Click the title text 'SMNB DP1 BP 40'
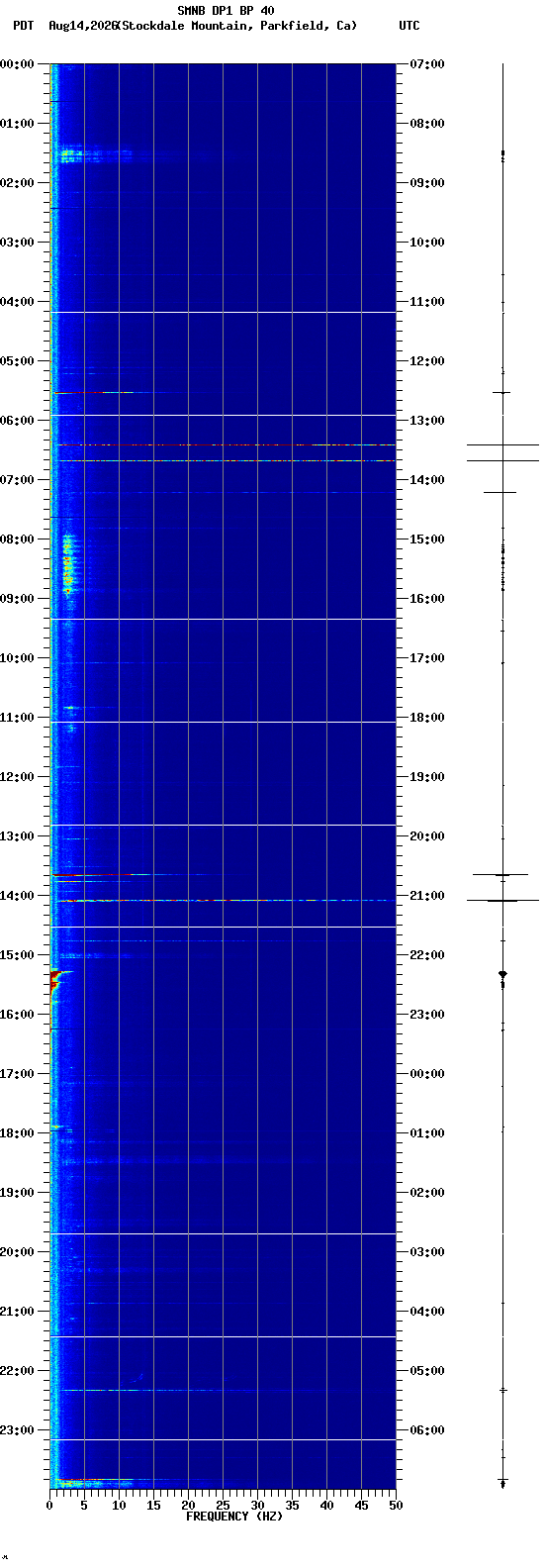 coord(226,11)
